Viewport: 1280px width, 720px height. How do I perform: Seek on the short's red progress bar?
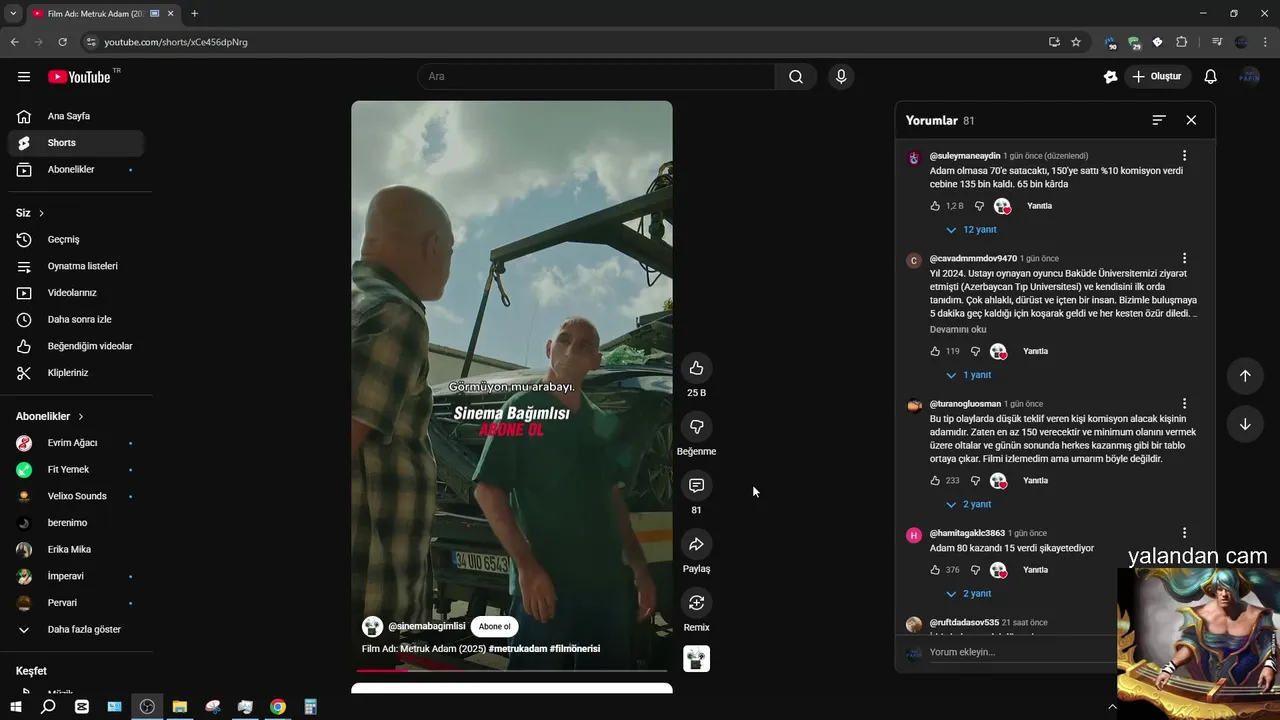pos(512,670)
